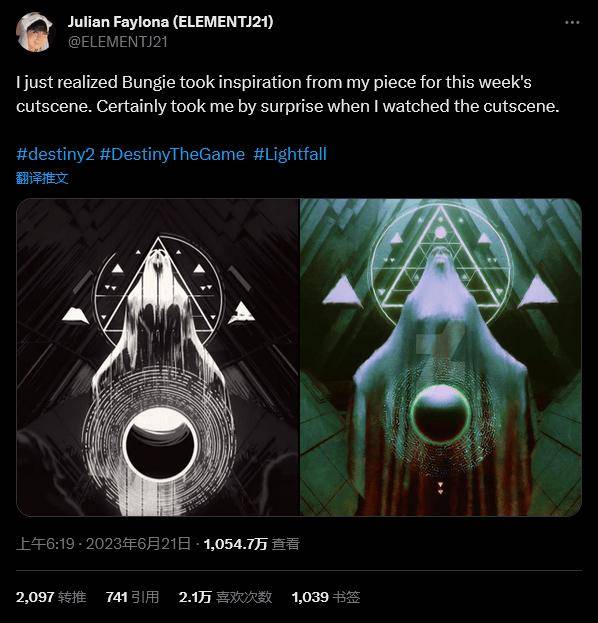
Task: Open the black-and-white artwork image
Action: point(157,357)
